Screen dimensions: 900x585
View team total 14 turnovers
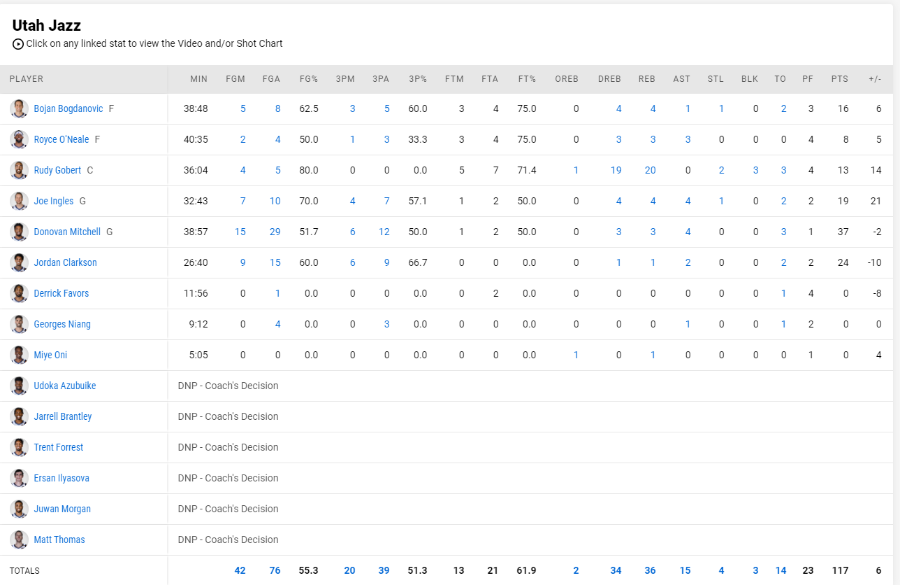coord(781,571)
